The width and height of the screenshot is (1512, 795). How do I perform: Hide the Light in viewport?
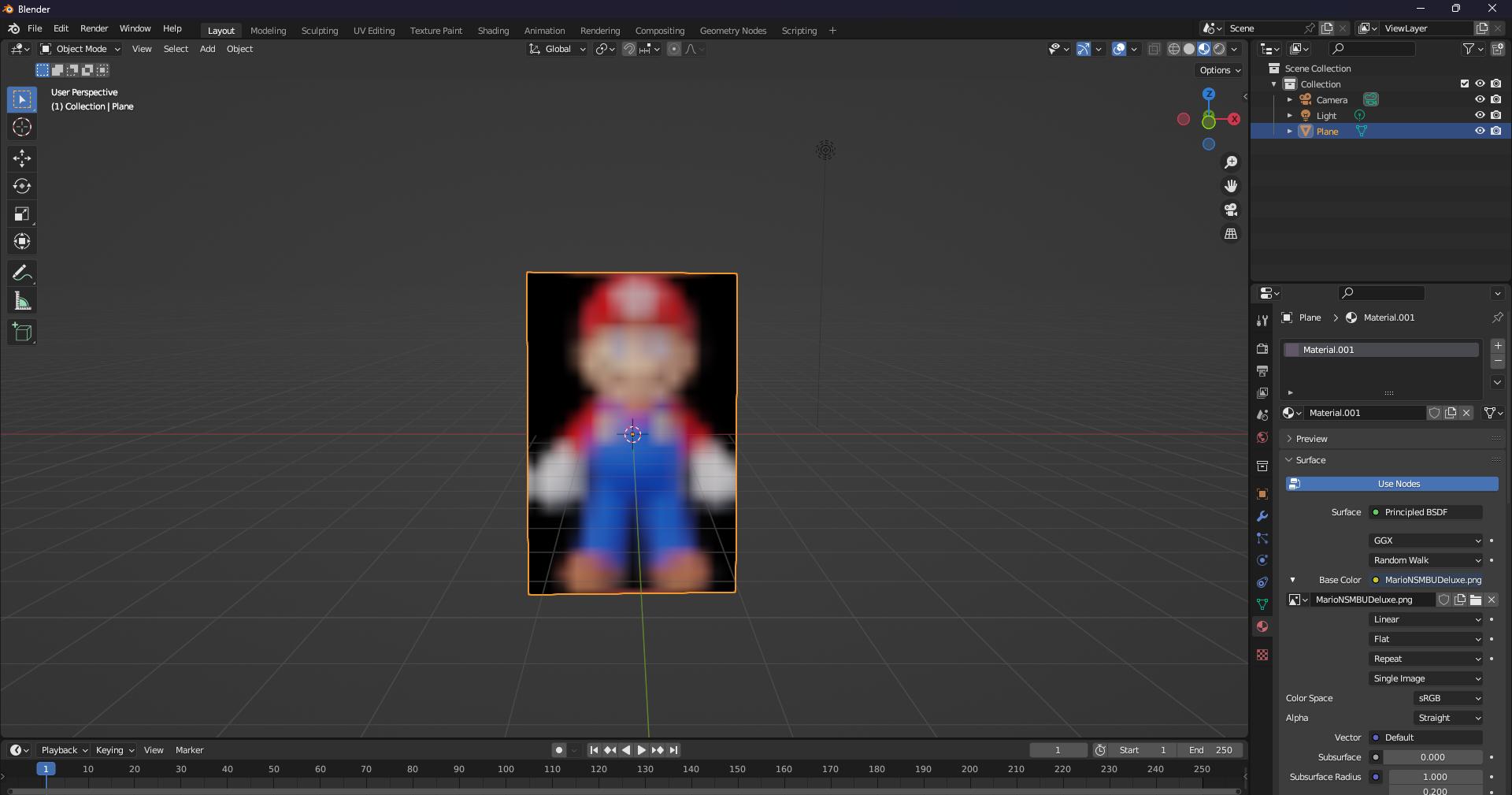(x=1480, y=115)
